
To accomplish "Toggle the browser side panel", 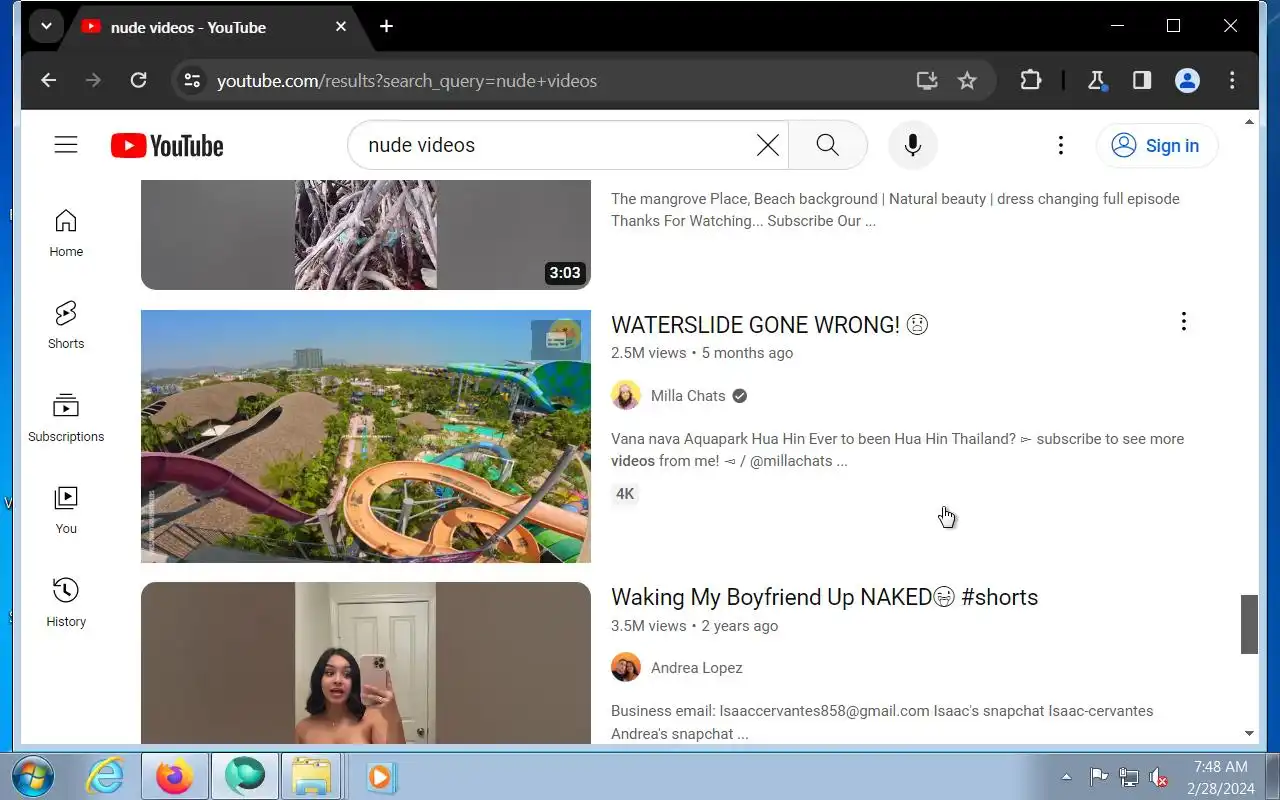I will tap(1142, 81).
